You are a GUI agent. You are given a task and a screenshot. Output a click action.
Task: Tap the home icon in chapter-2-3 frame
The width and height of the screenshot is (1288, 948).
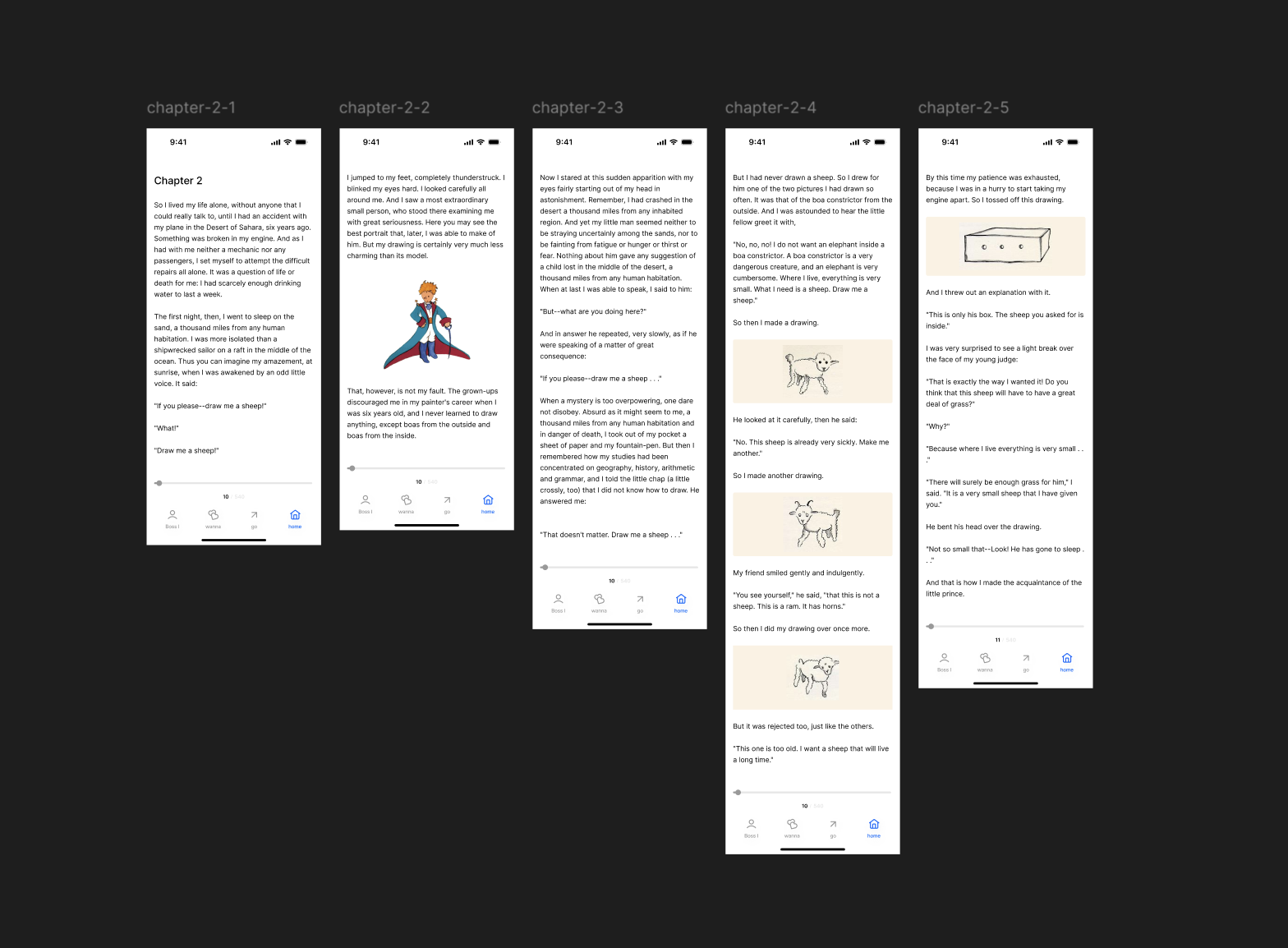pos(681,599)
